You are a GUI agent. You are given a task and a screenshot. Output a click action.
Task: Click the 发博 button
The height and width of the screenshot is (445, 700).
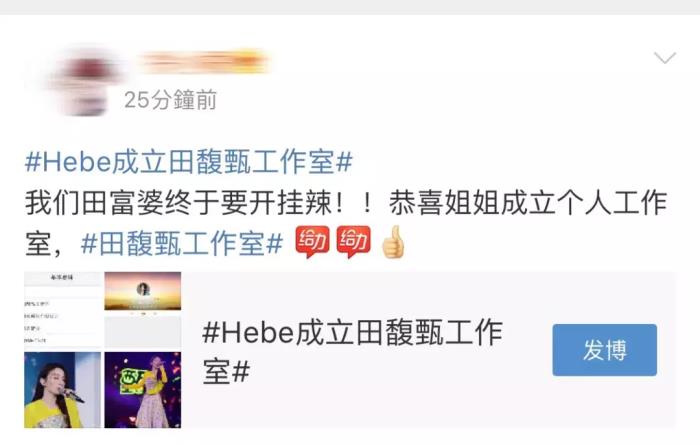click(x=604, y=350)
